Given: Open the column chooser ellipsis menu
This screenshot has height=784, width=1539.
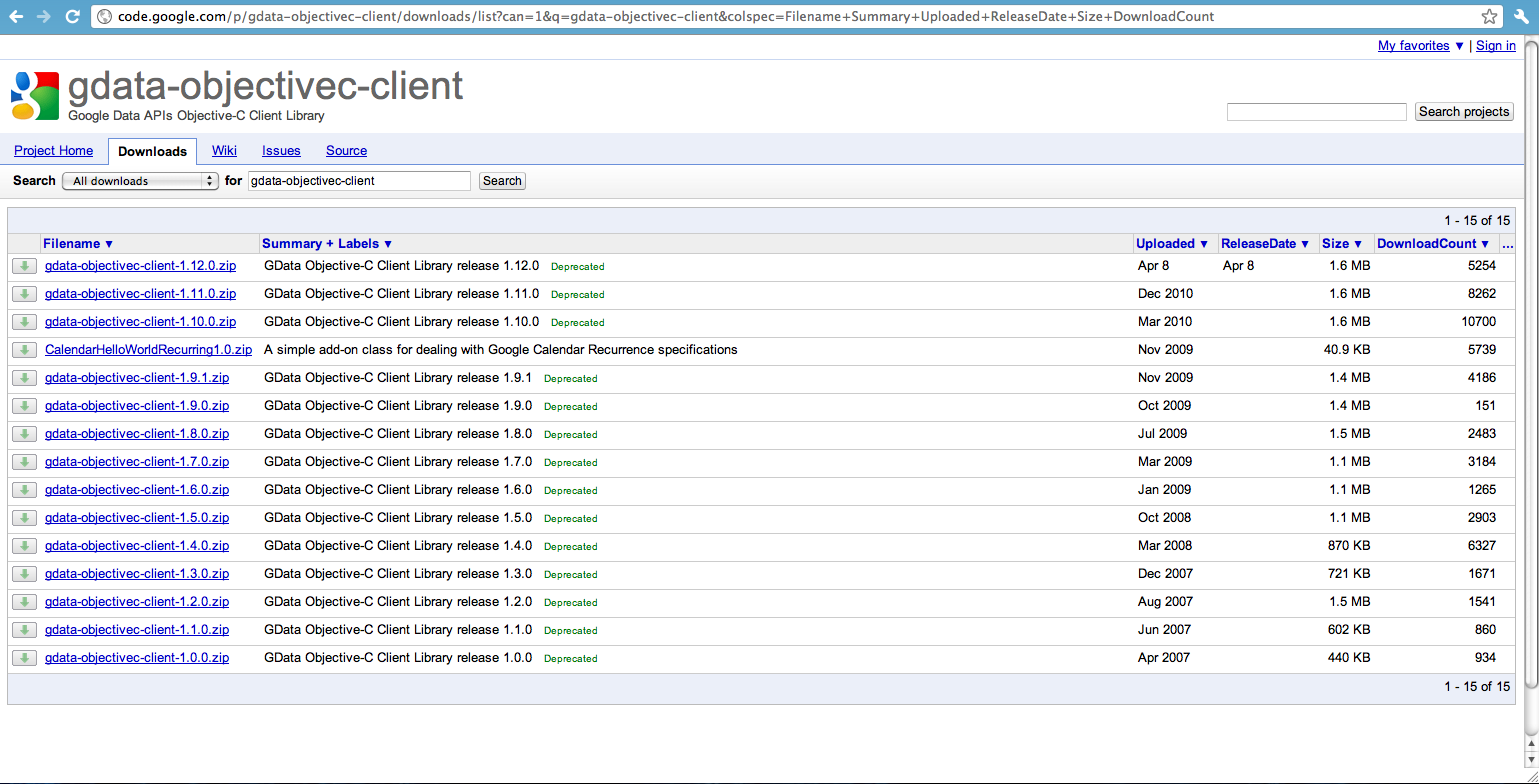Looking at the screenshot, I should (x=1508, y=244).
